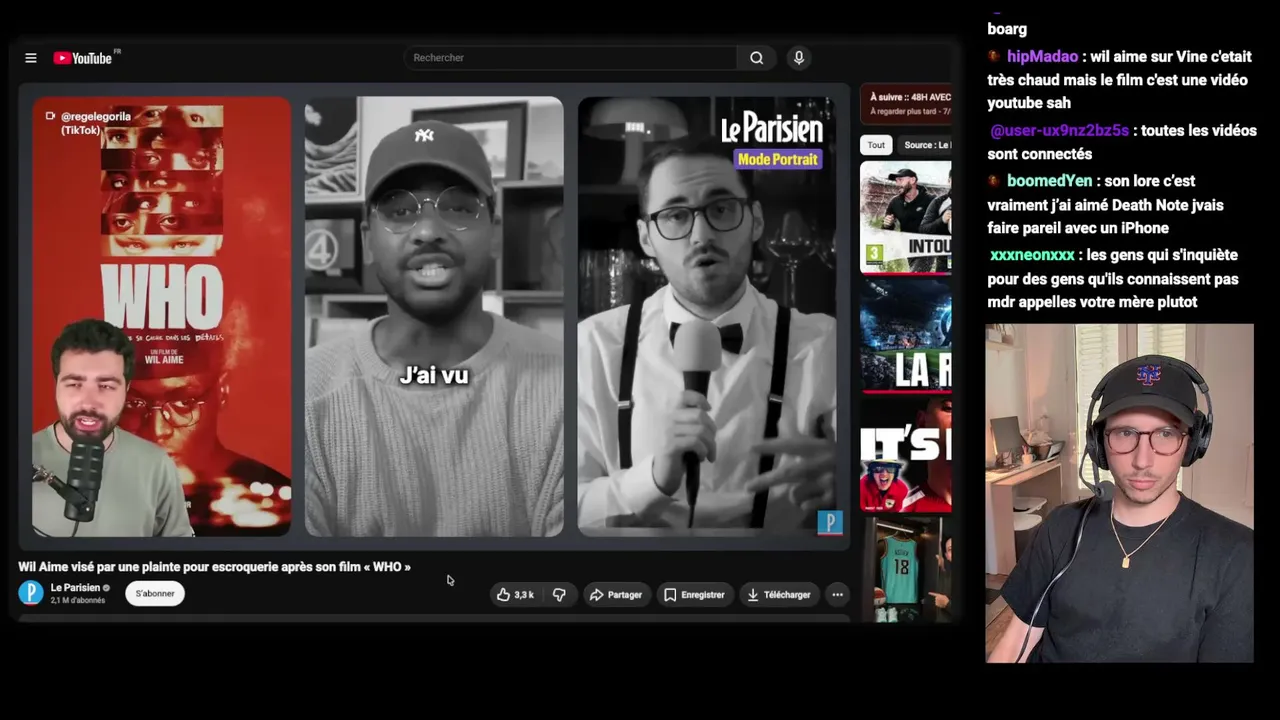Open the INTOU suggested video thumbnail
This screenshot has height=720, width=1280.
[x=906, y=217]
